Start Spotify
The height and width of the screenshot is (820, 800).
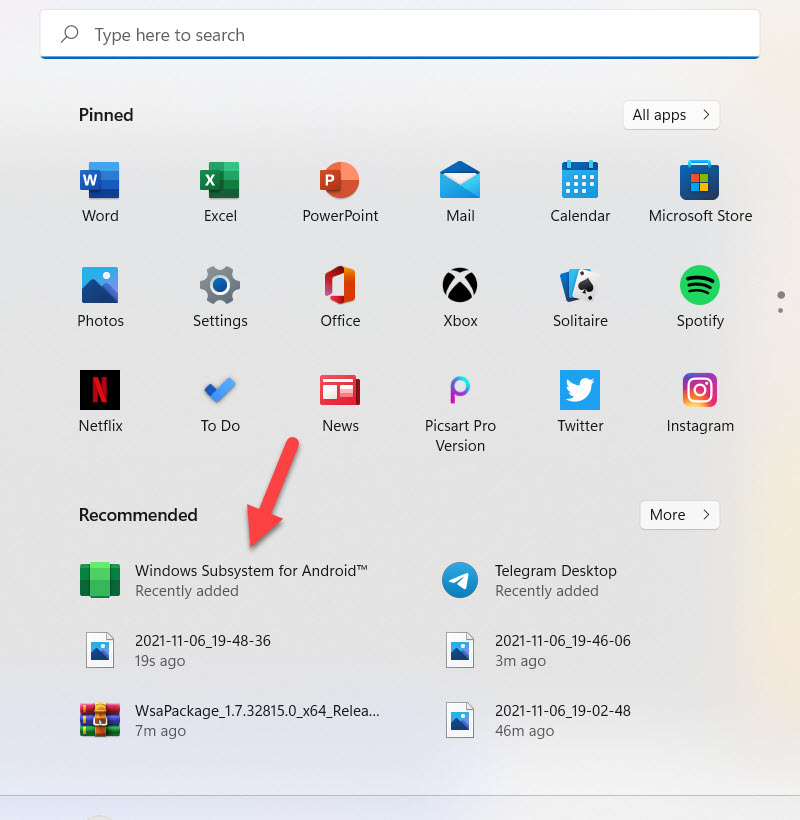click(x=700, y=295)
